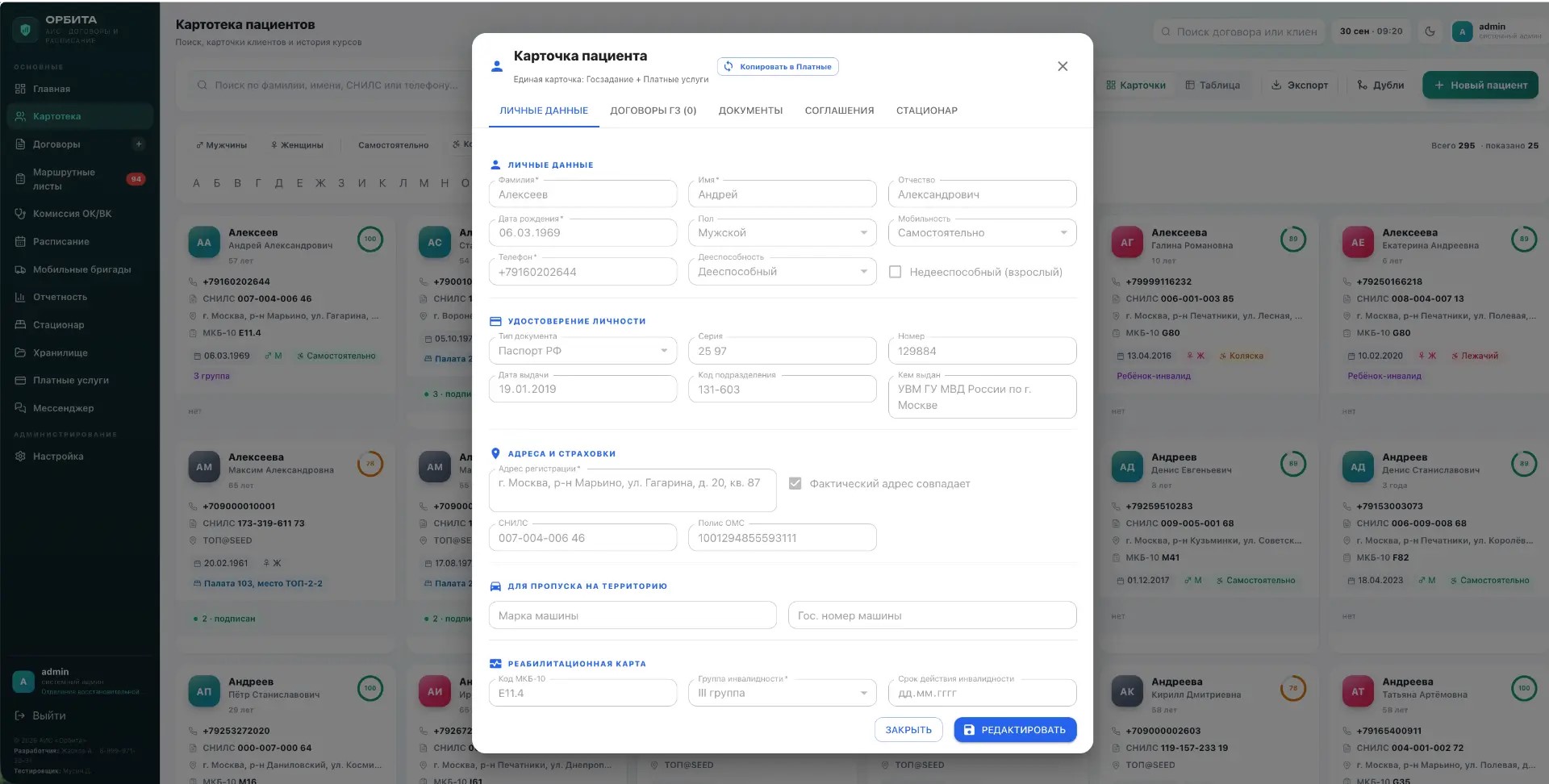Click the Закрыть button
Screen dimensions: 1549x784
[908, 730]
